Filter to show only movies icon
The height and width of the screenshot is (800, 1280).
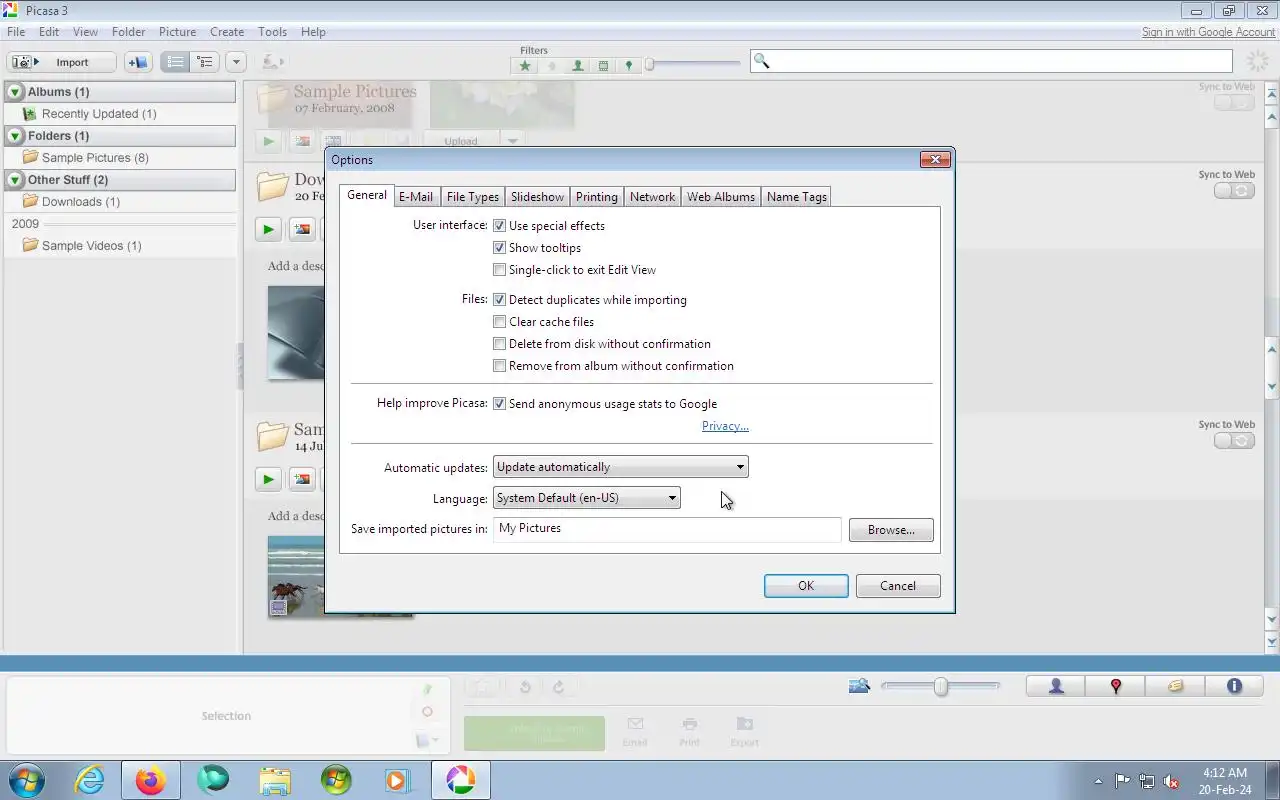[603, 65]
